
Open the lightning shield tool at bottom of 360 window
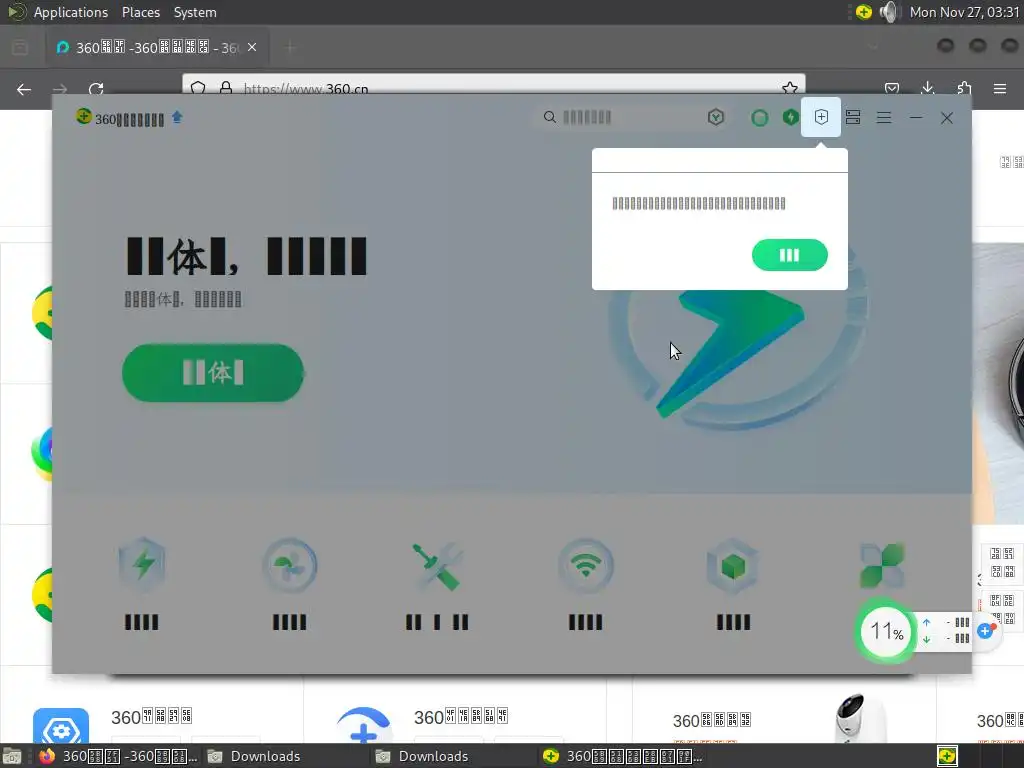pos(142,566)
